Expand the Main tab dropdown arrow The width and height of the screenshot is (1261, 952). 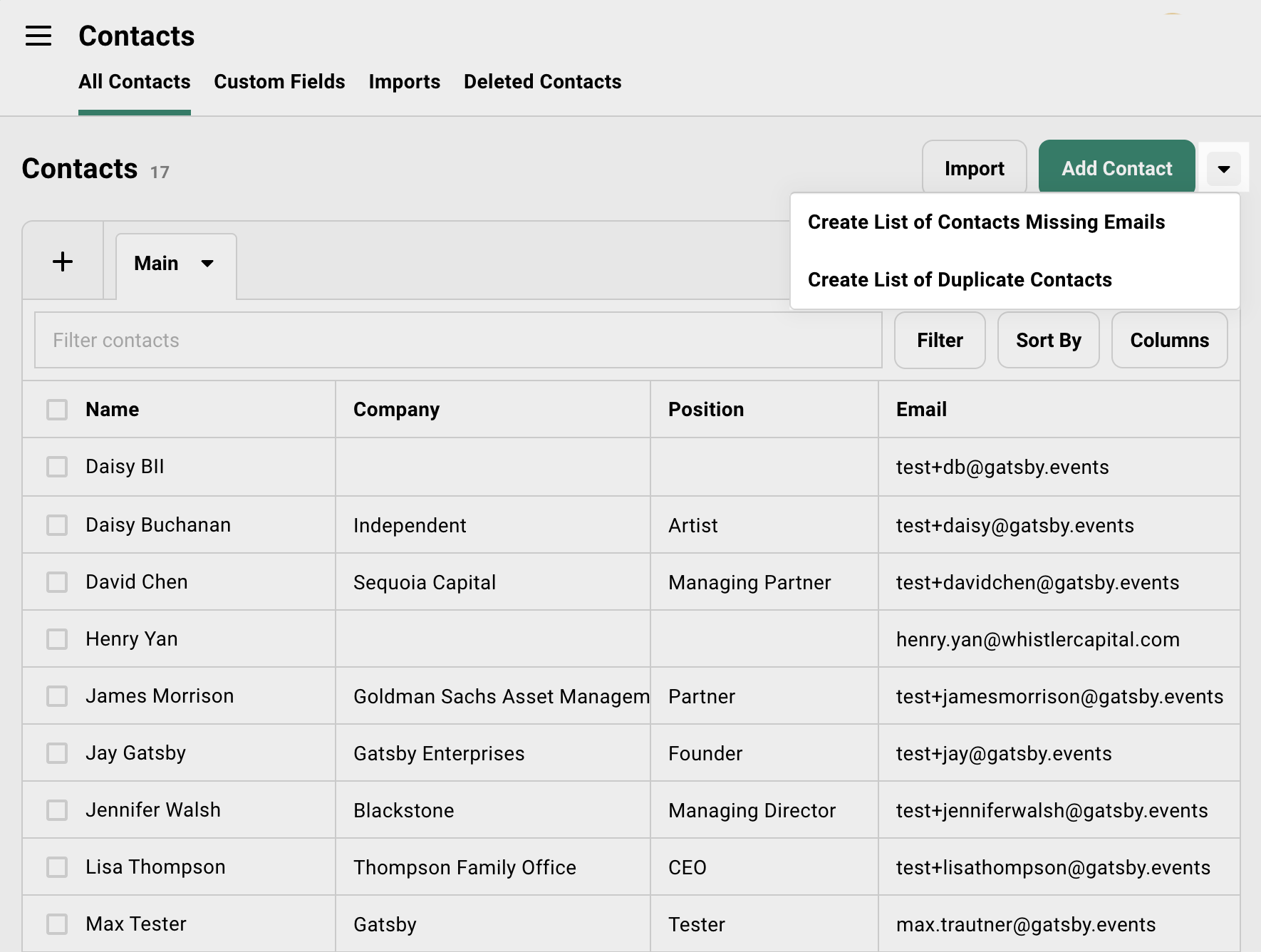coord(207,264)
